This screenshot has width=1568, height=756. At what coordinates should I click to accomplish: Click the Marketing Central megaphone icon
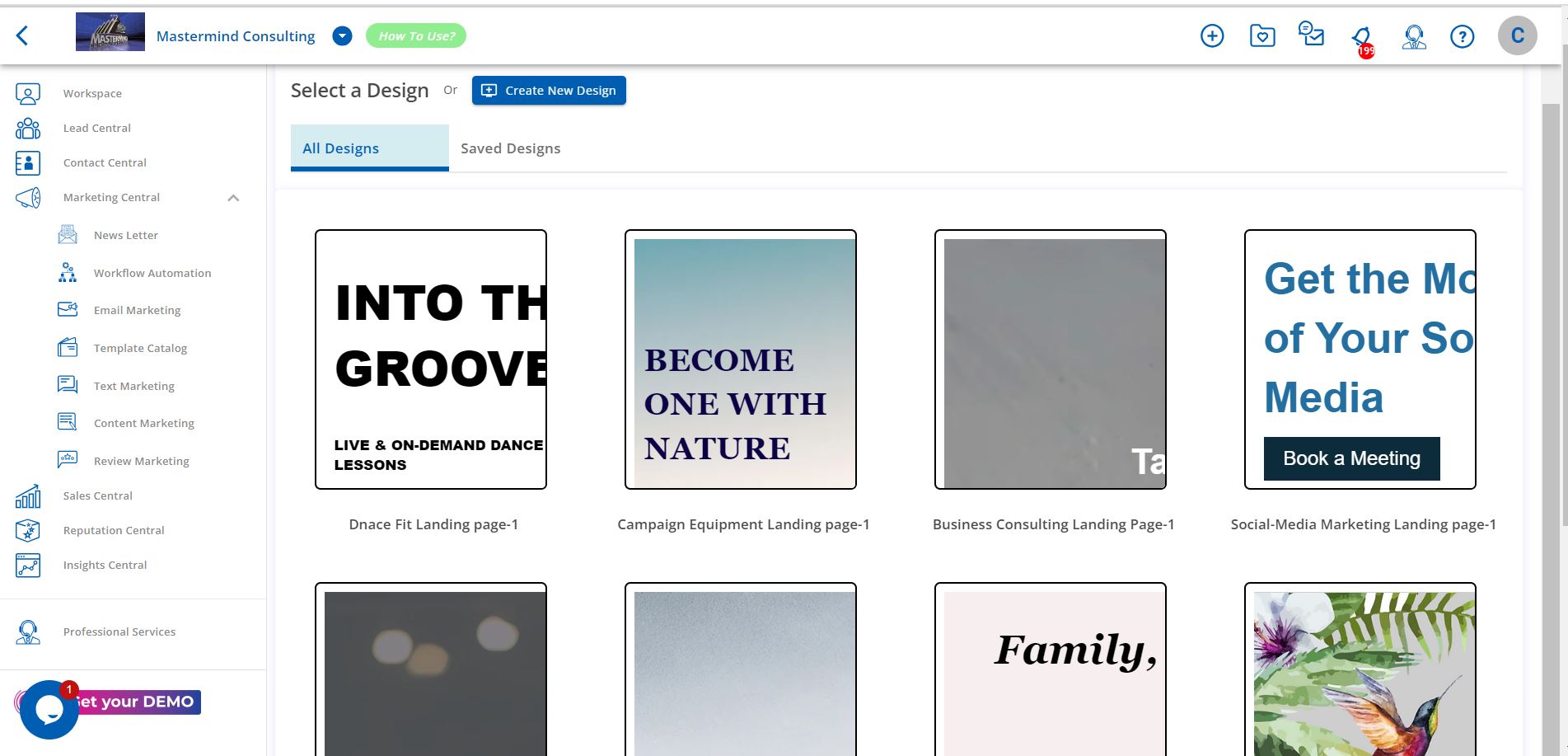click(28, 197)
